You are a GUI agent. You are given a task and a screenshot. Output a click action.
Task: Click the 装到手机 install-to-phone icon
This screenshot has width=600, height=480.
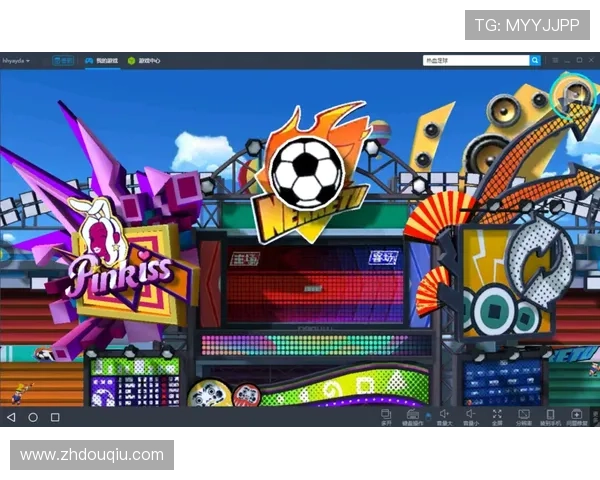point(549,415)
